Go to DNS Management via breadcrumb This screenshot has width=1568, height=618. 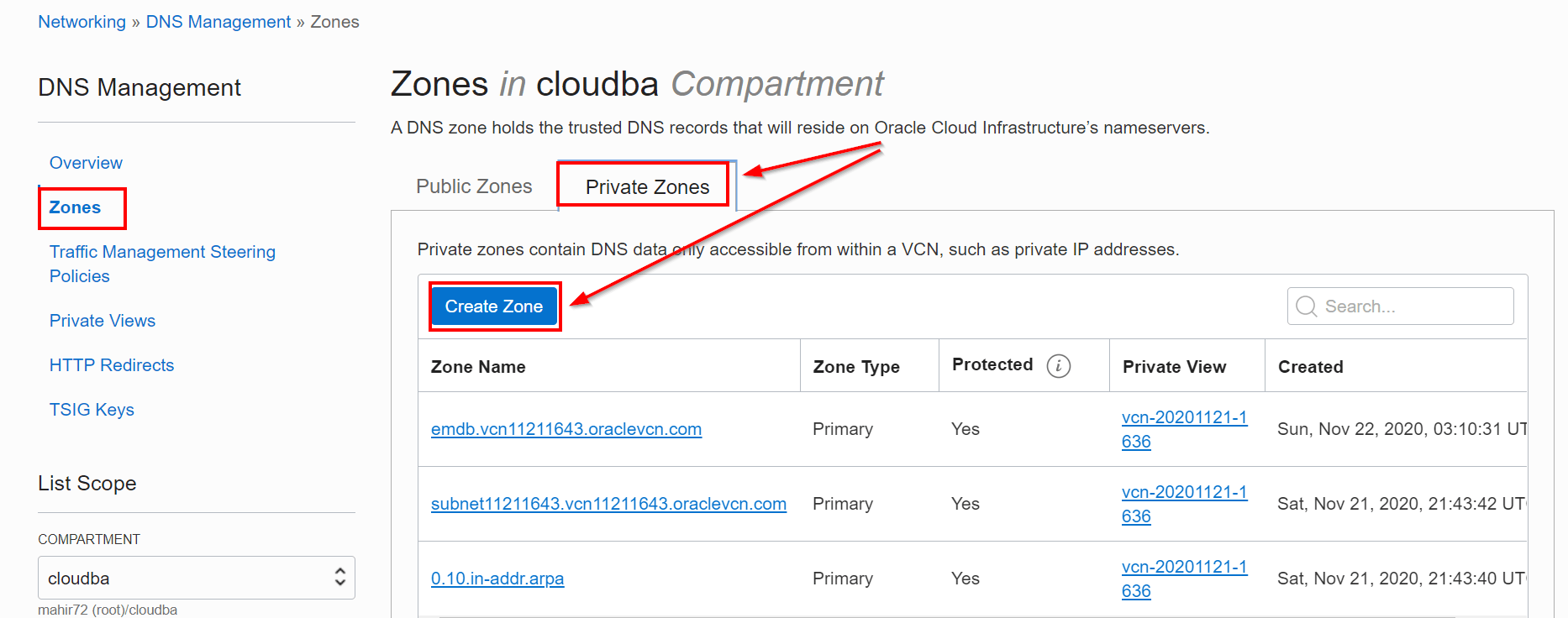pyautogui.click(x=218, y=21)
